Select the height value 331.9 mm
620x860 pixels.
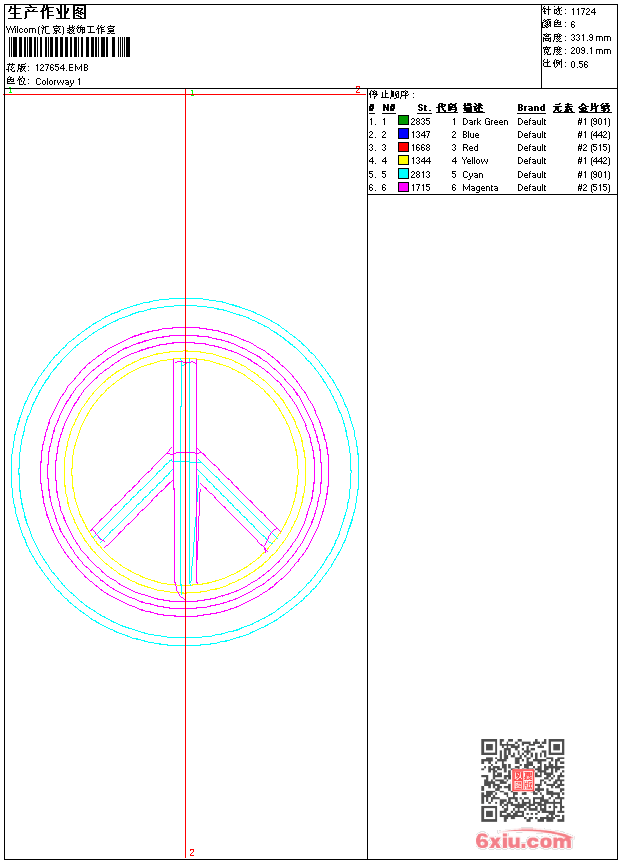591,38
